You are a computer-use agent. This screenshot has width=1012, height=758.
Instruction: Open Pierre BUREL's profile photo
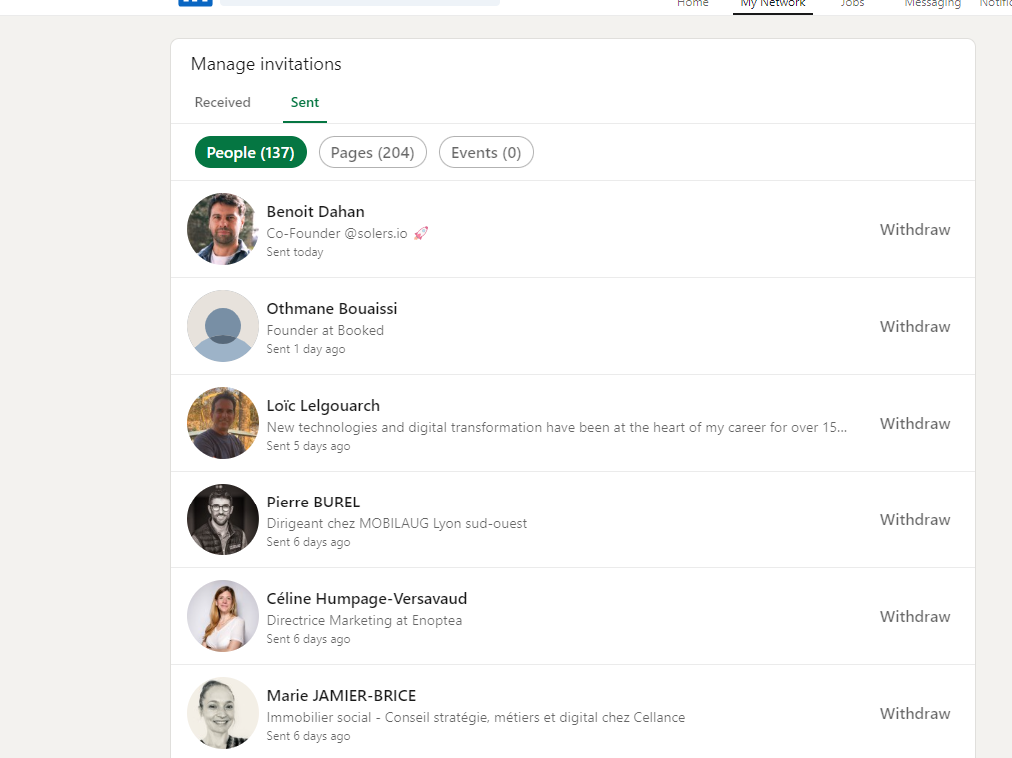pos(223,519)
